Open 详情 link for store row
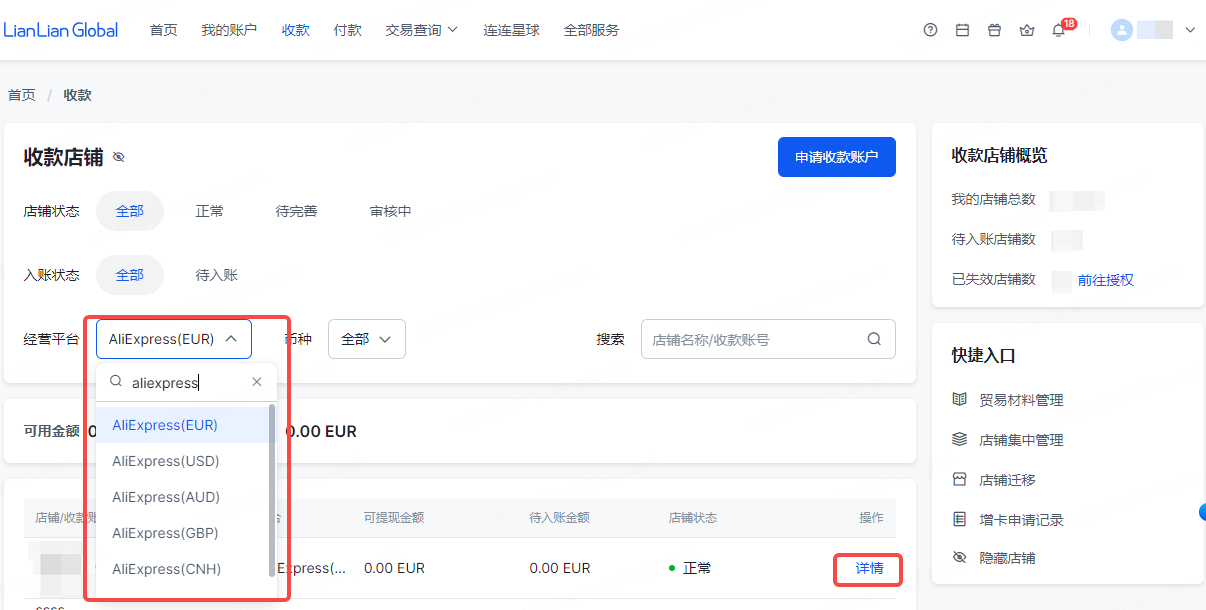The image size is (1206, 610). (869, 568)
